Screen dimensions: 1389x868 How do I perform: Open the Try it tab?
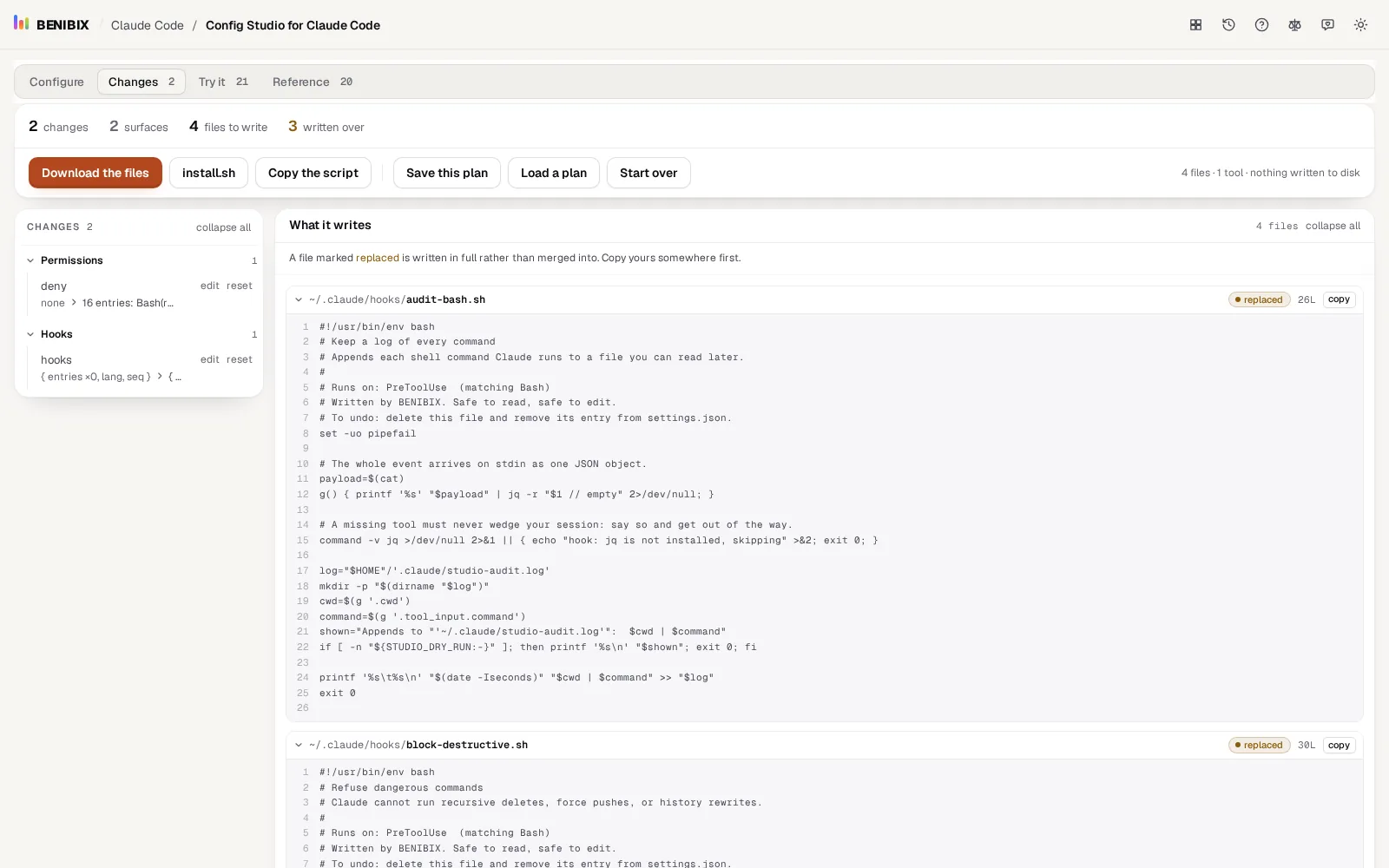click(x=223, y=82)
